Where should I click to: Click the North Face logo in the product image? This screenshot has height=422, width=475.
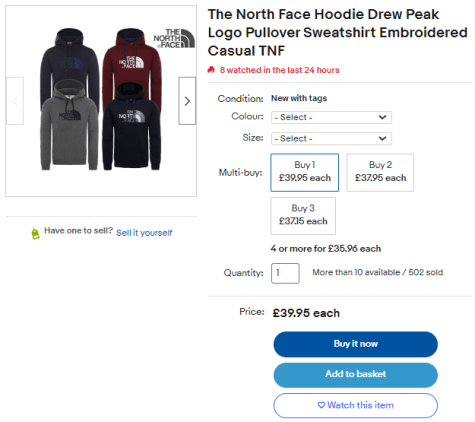click(x=174, y=38)
